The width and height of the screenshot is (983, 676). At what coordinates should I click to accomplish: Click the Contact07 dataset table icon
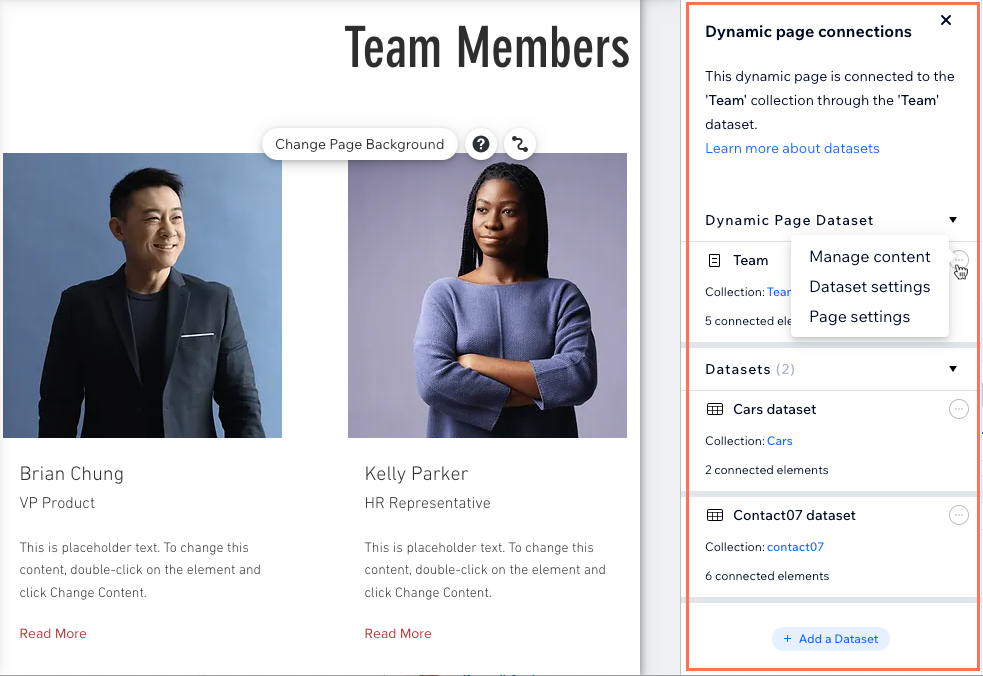[x=715, y=515]
